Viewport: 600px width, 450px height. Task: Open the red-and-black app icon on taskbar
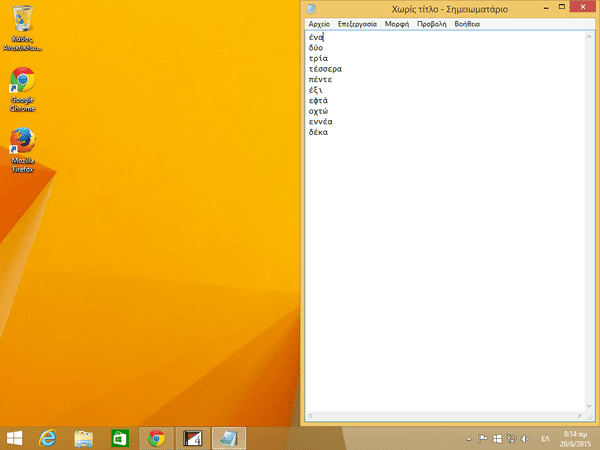192,439
